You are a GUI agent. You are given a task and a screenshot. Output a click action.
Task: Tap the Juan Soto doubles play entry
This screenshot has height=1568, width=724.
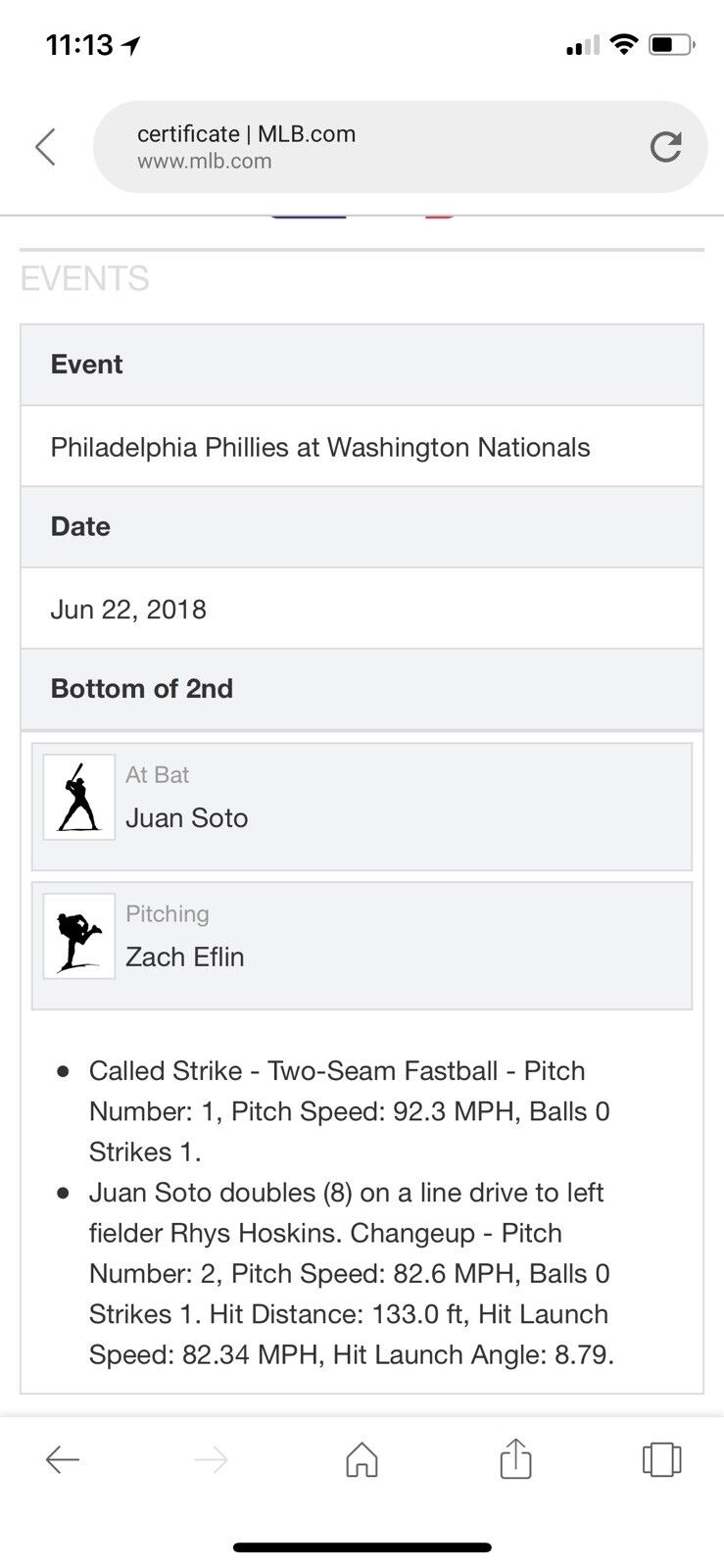point(351,1274)
